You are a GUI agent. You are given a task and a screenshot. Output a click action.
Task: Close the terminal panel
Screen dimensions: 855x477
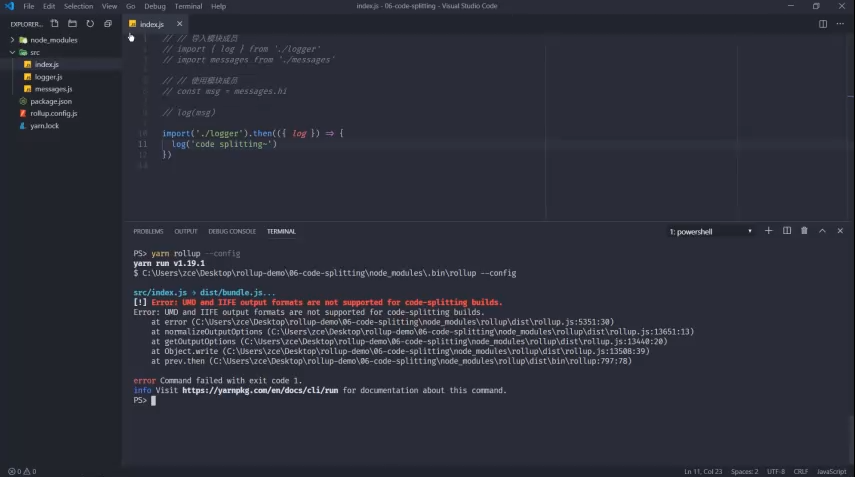(x=840, y=231)
